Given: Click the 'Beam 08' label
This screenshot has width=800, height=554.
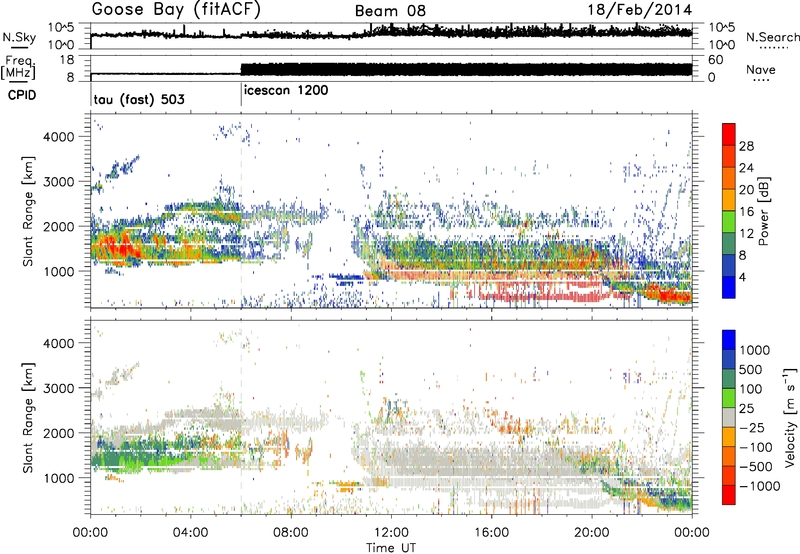Looking at the screenshot, I should (390, 11).
